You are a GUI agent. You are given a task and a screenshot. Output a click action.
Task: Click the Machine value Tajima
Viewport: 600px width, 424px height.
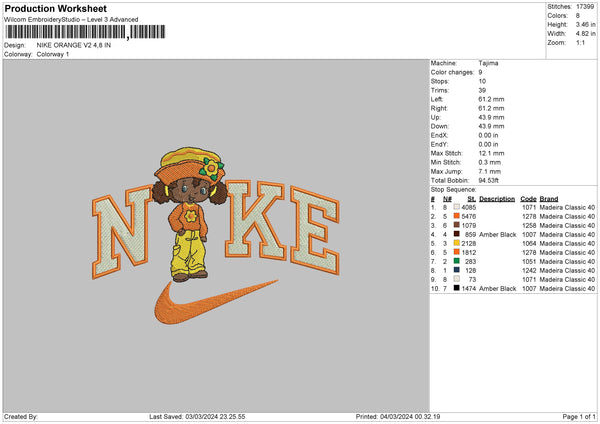point(488,63)
